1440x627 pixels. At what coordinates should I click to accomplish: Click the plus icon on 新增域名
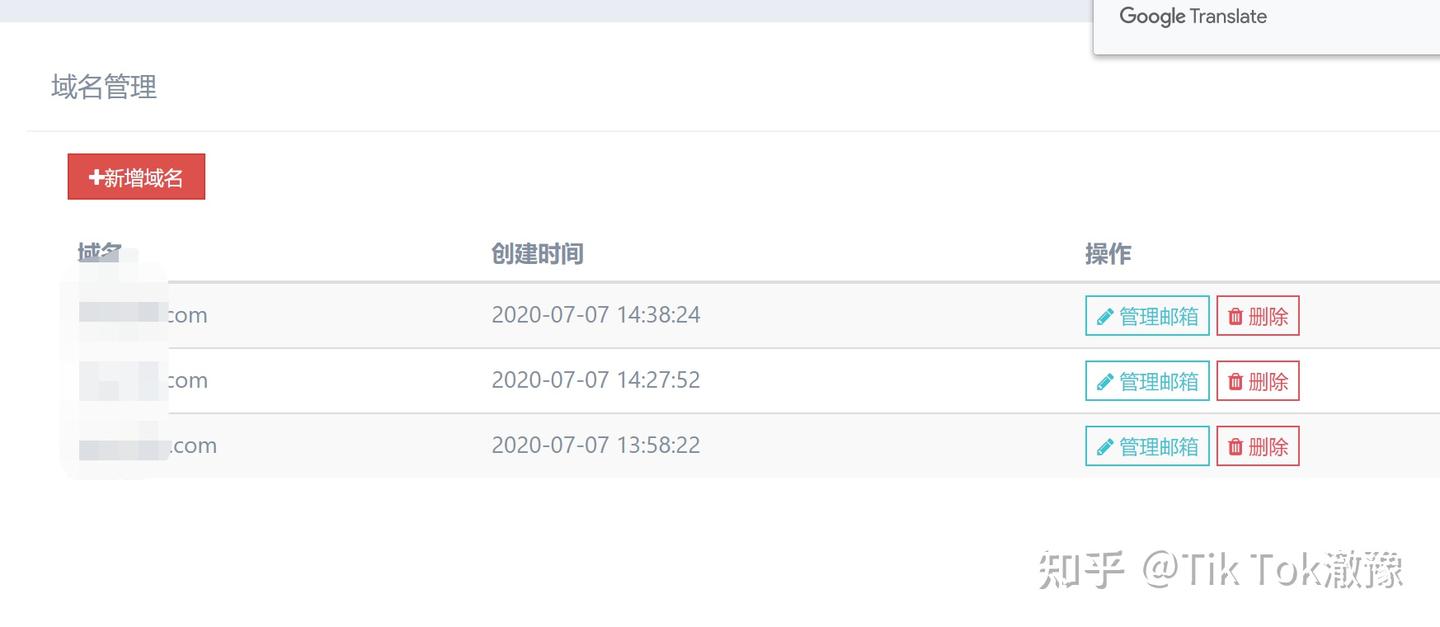pyautogui.click(x=96, y=178)
